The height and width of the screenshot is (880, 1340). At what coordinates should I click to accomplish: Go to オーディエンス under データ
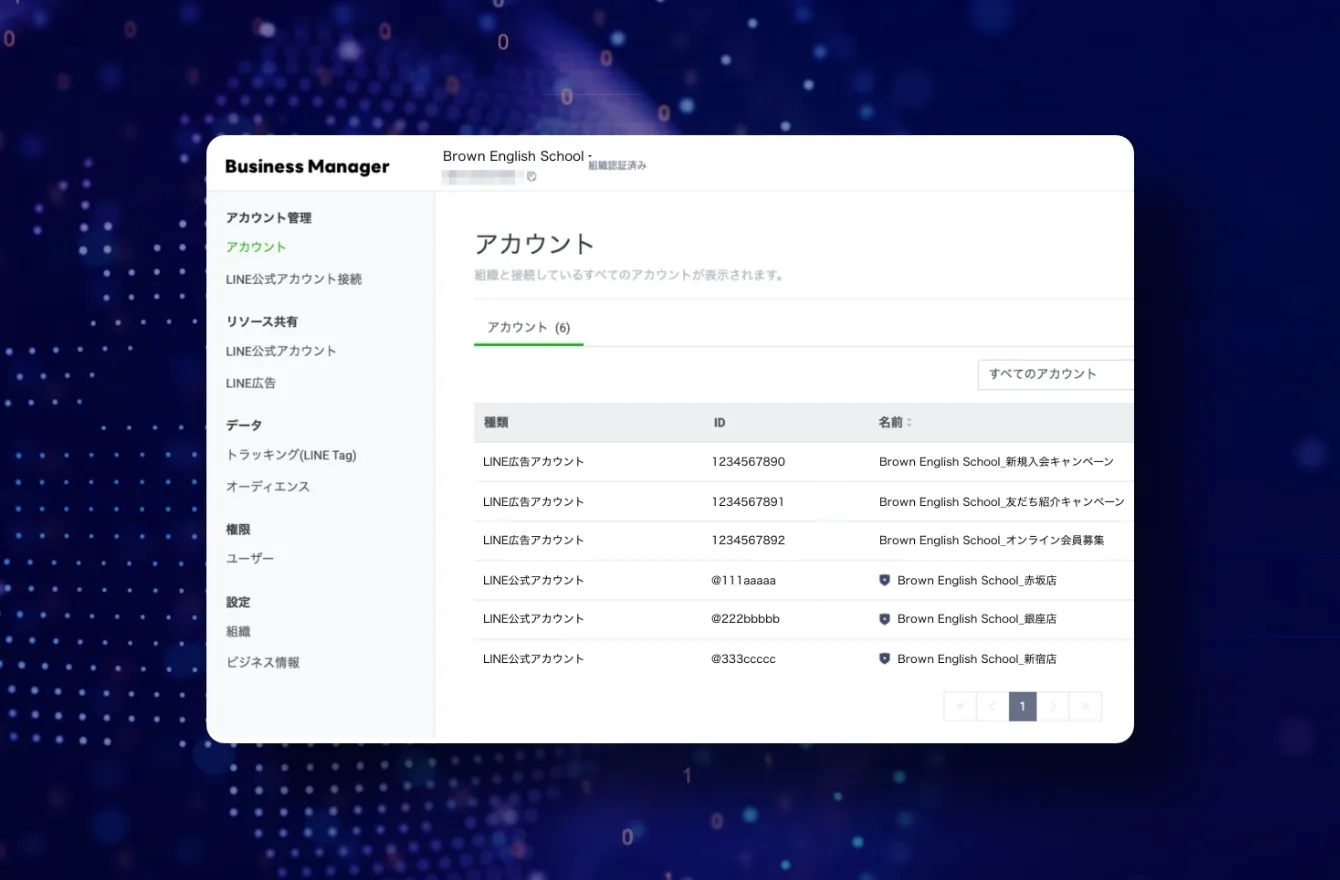coord(268,486)
